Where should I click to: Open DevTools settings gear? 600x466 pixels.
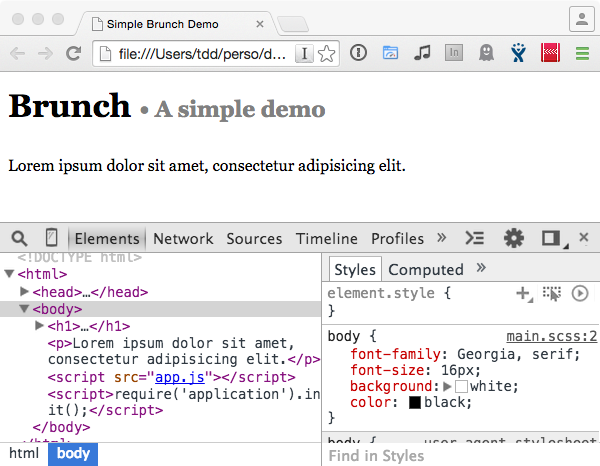pyautogui.click(x=514, y=238)
